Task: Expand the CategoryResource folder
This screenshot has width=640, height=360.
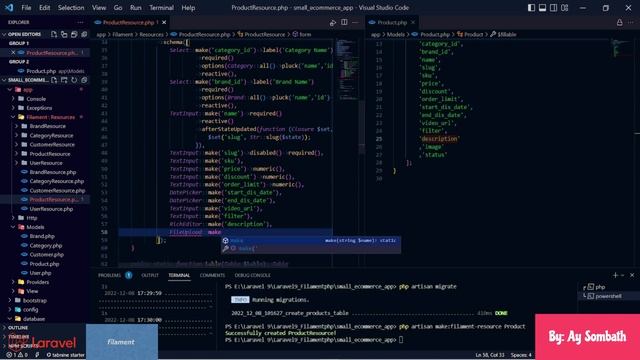Action: click(x=45, y=136)
